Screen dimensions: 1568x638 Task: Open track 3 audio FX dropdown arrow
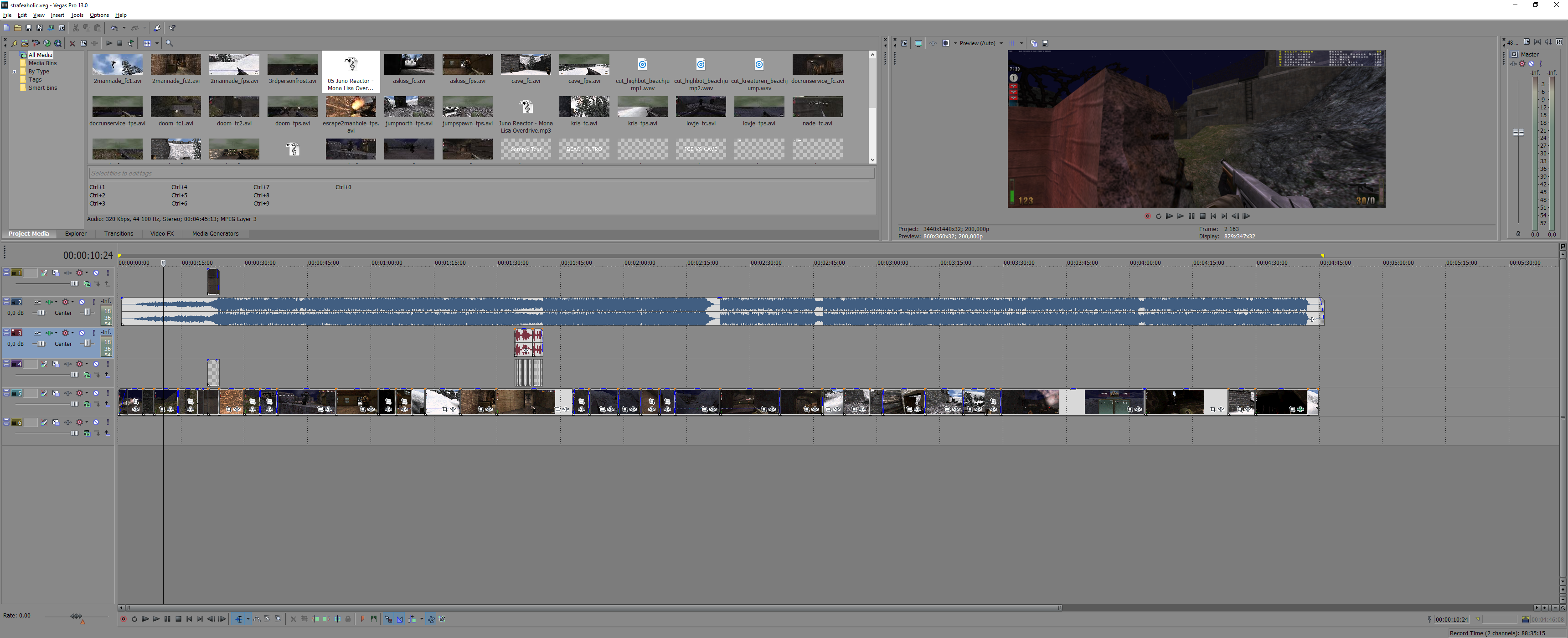56,333
